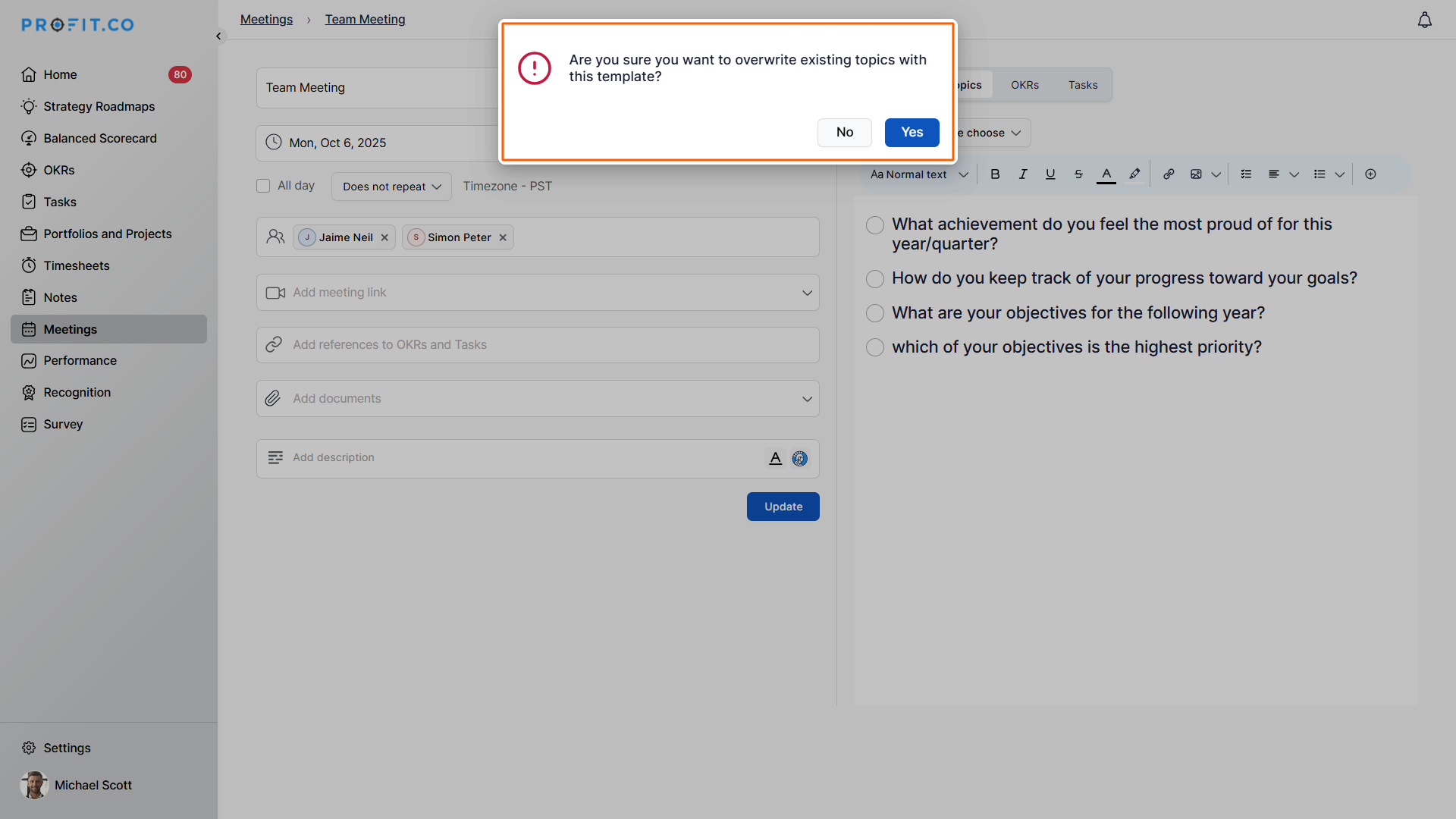
Task: Enable the All day checkbox
Action: [263, 186]
